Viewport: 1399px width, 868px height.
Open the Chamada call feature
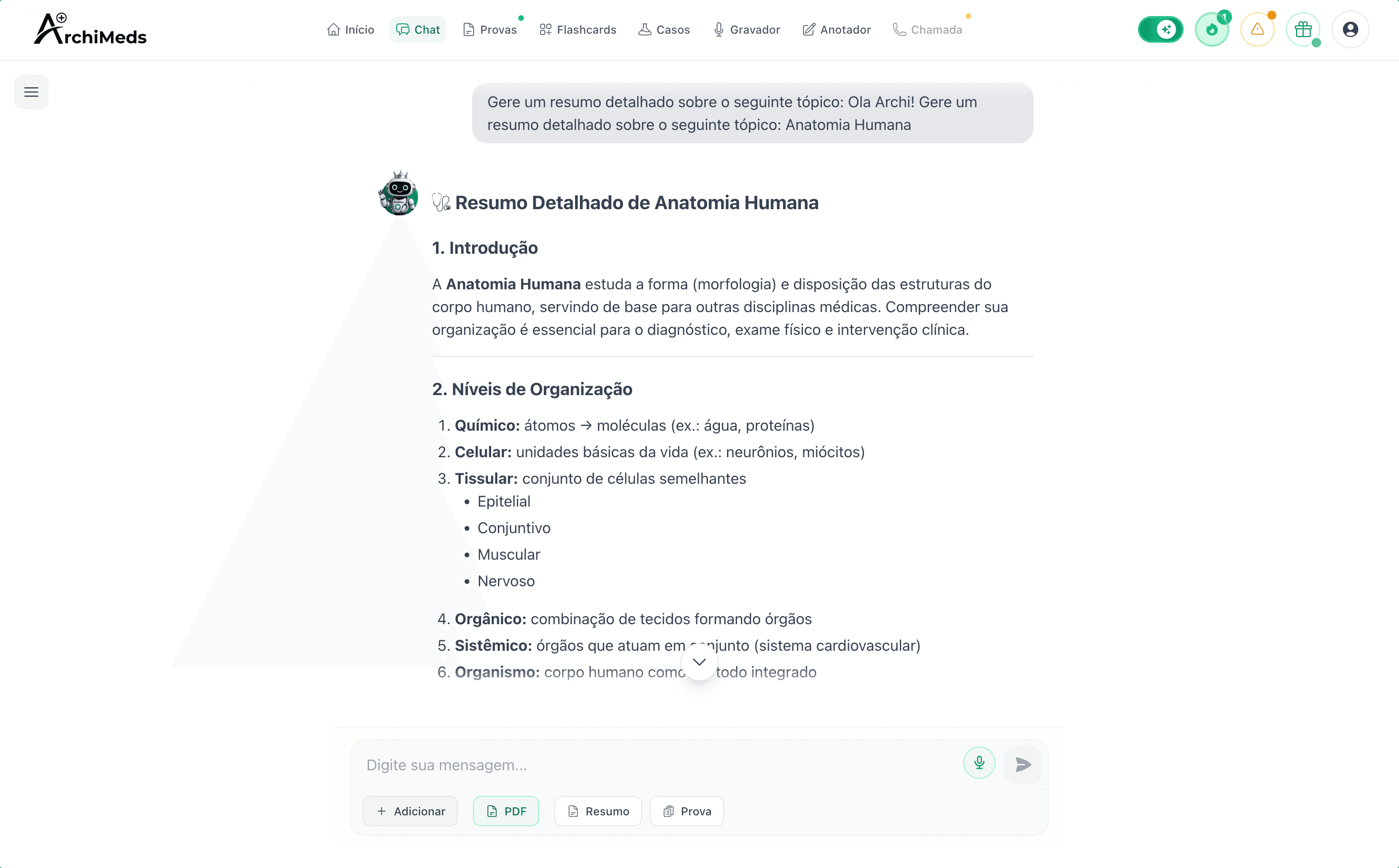tap(927, 29)
